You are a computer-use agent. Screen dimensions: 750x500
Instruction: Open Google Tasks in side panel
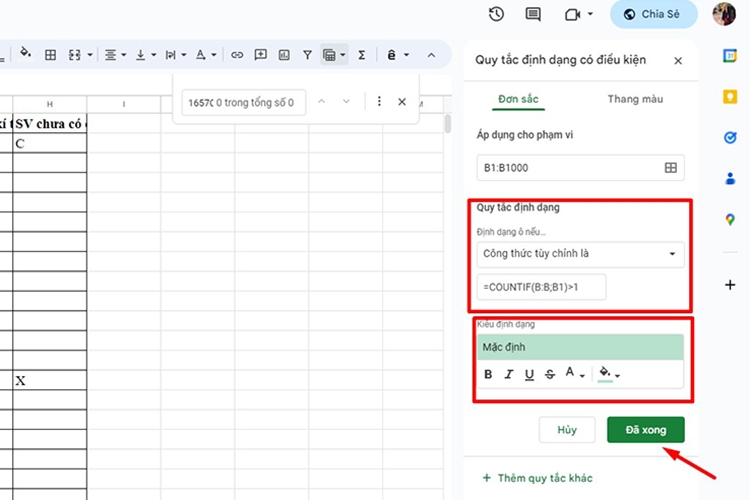click(730, 138)
